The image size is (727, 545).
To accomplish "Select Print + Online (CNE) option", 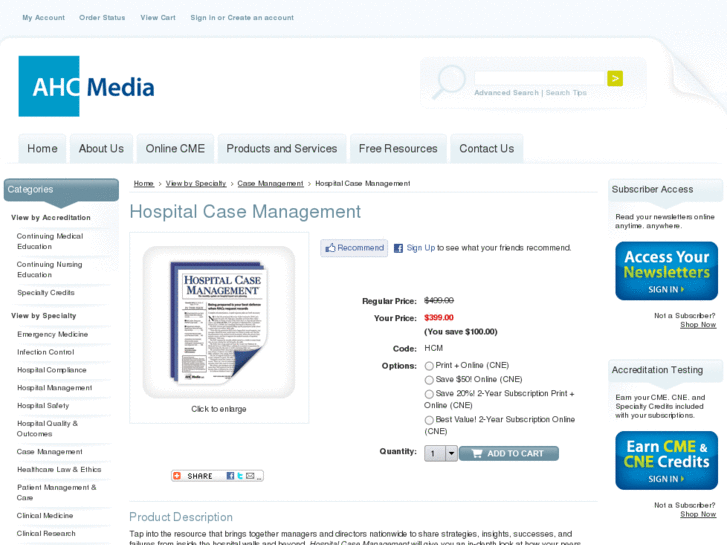I will tap(429, 366).
